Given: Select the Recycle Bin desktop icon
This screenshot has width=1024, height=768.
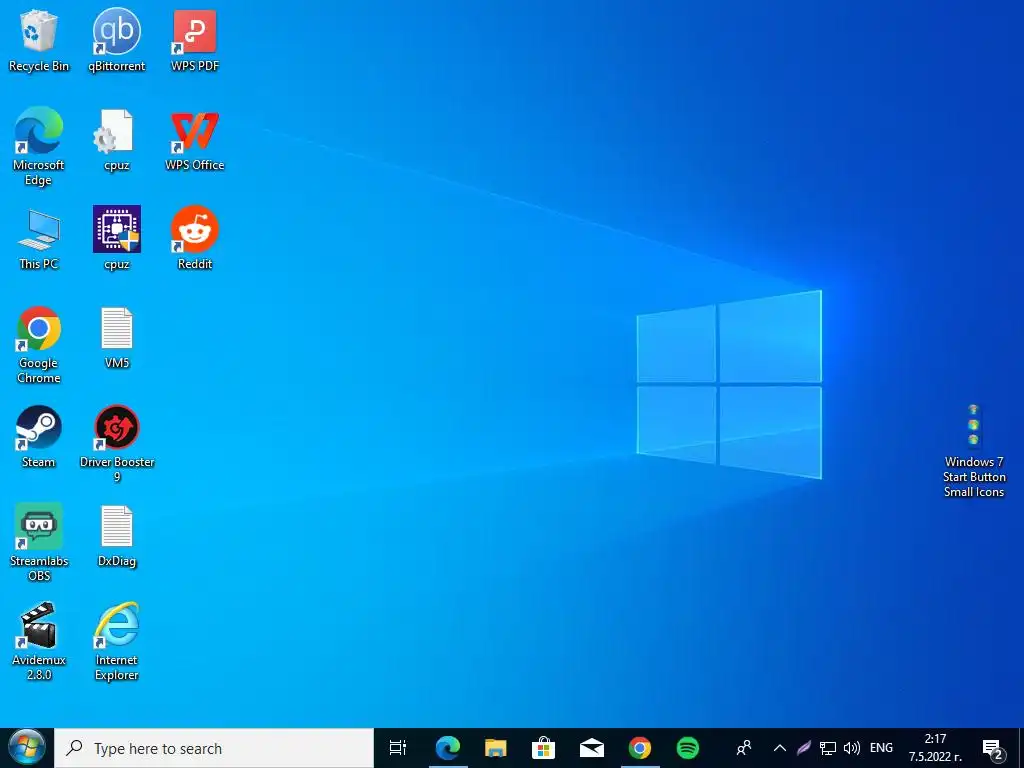Looking at the screenshot, I should pyautogui.click(x=39, y=40).
